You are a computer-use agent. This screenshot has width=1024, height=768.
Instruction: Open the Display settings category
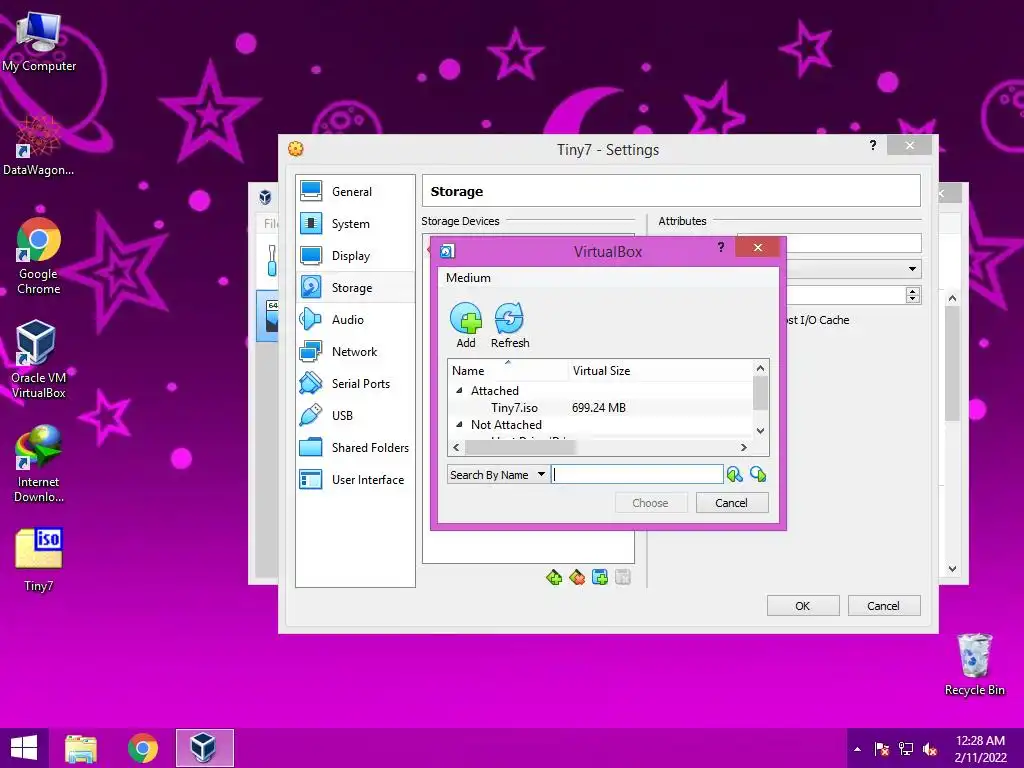pos(355,255)
